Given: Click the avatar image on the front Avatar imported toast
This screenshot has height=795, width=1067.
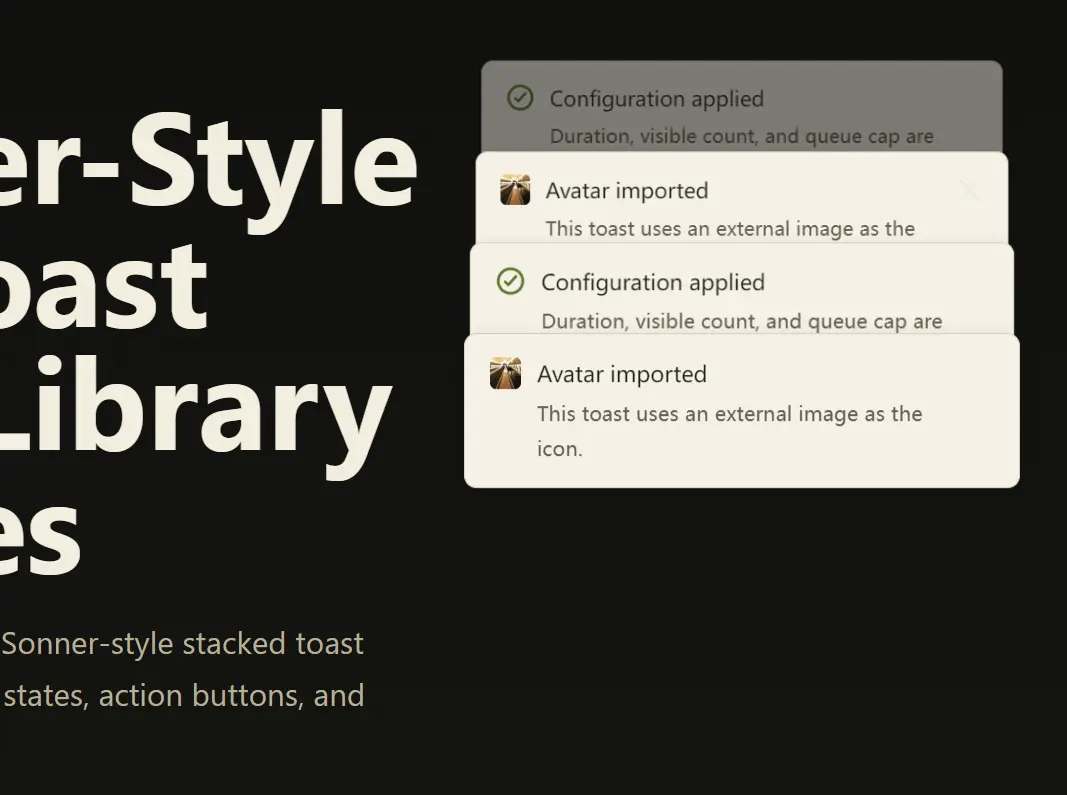Looking at the screenshot, I should click(x=506, y=374).
